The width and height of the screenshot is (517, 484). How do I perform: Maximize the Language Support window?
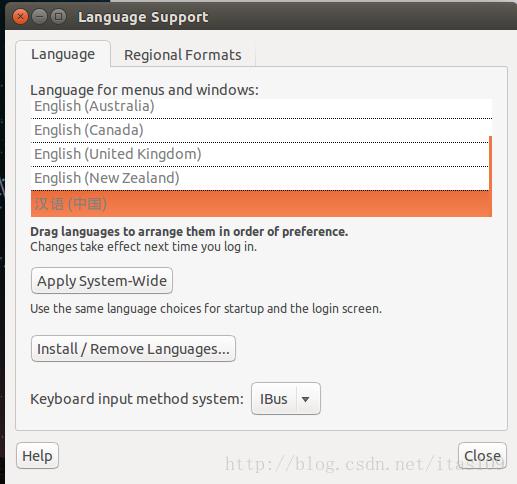coord(59,16)
